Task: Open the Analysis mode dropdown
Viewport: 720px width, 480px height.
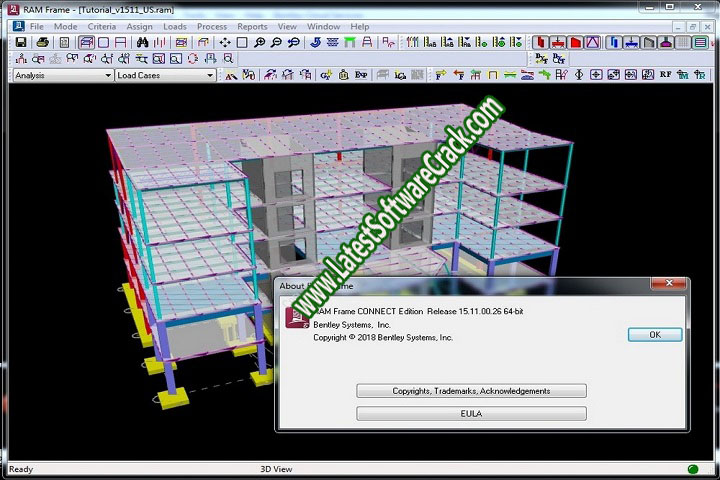Action: pyautogui.click(x=63, y=75)
